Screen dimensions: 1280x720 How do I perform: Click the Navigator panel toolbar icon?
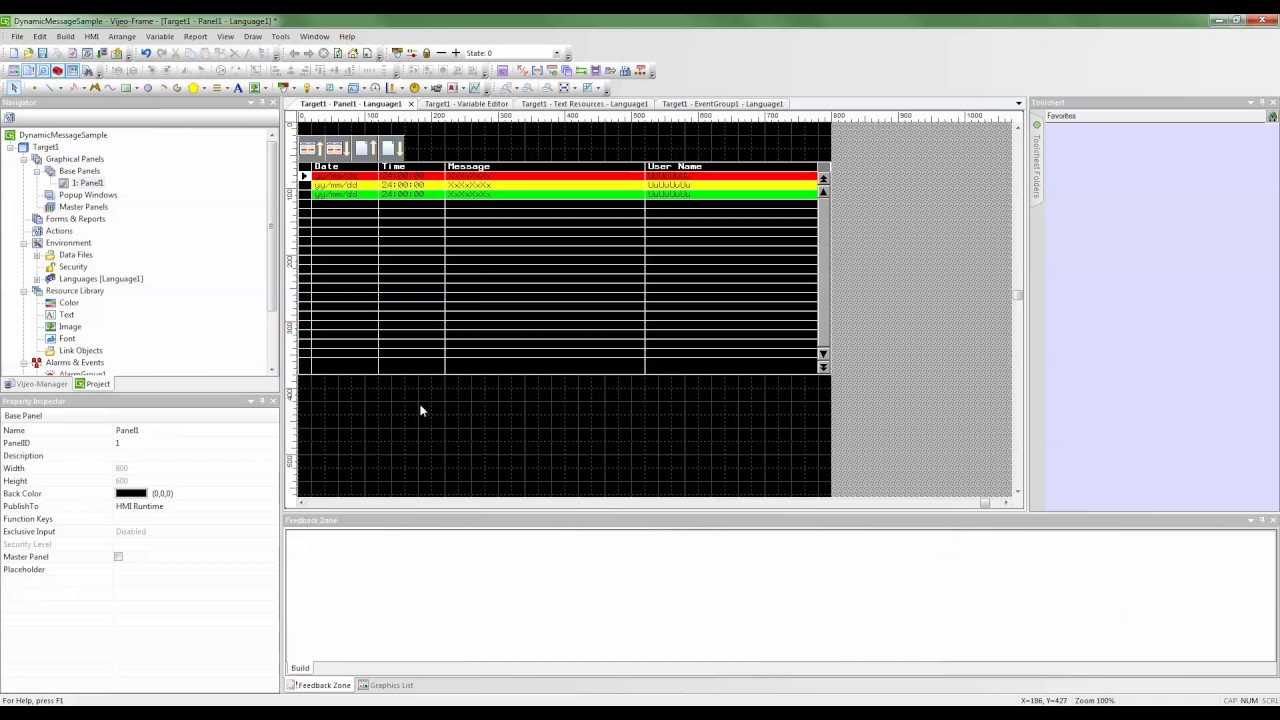[9, 117]
